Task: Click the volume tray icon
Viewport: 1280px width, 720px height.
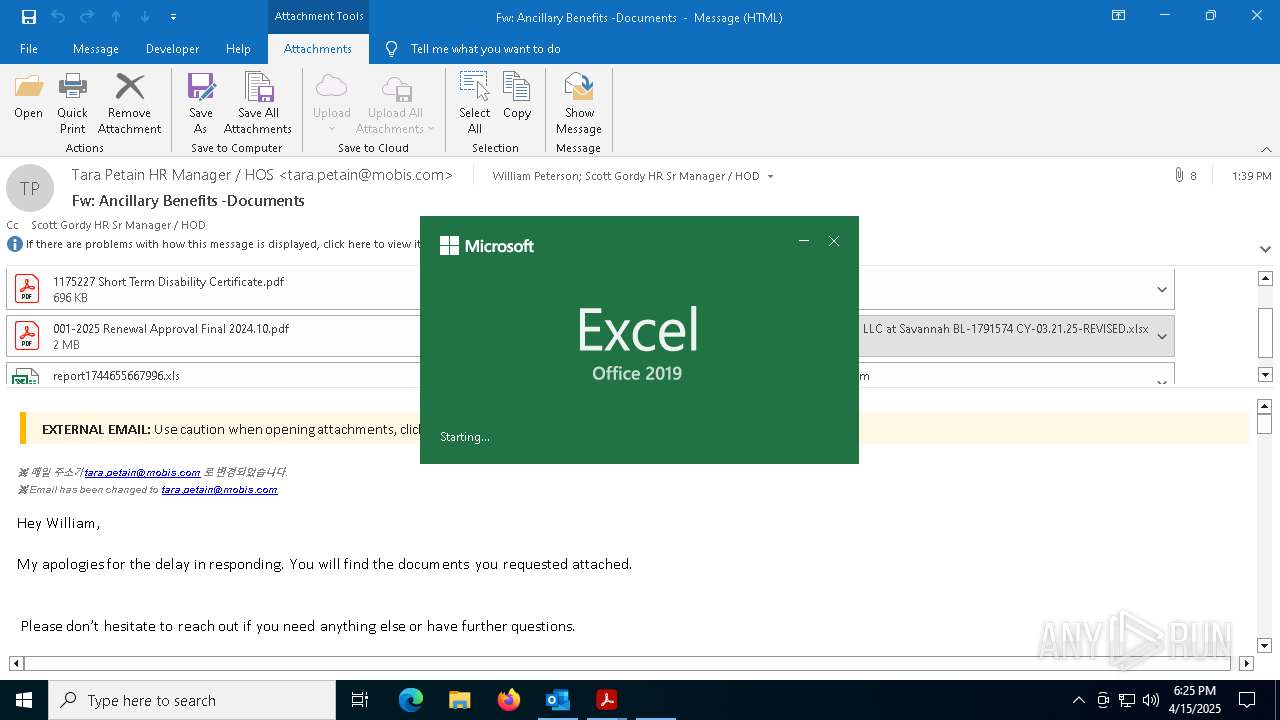Action: click(x=1150, y=700)
